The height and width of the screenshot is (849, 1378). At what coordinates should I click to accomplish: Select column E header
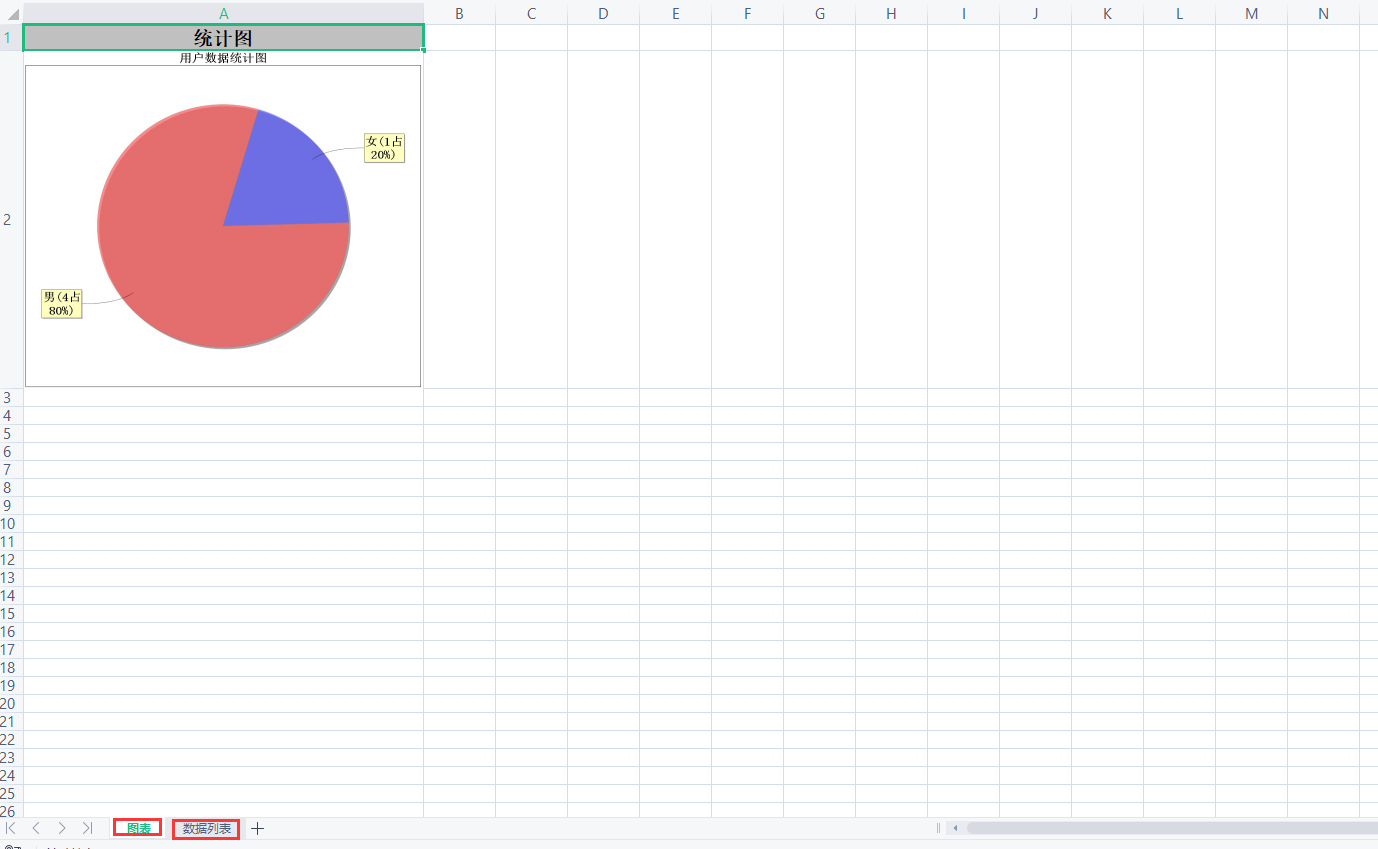pyautogui.click(x=675, y=13)
